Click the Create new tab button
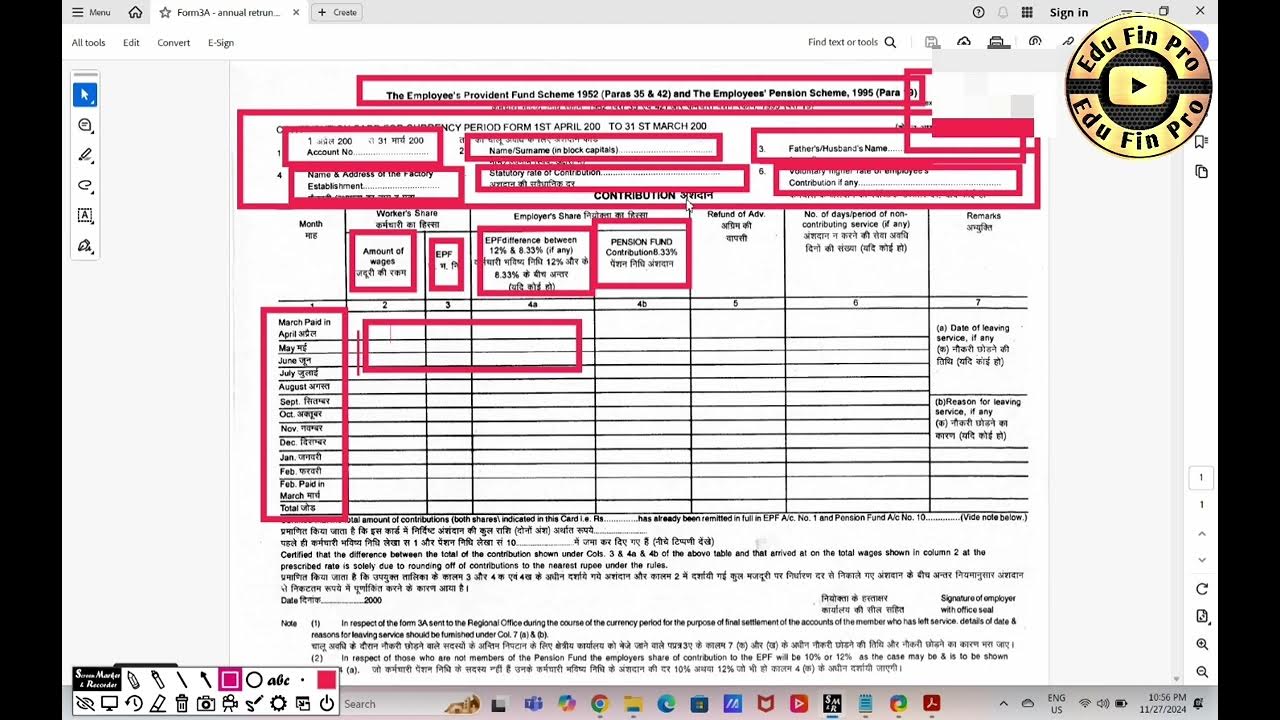1280x720 pixels. [337, 12]
